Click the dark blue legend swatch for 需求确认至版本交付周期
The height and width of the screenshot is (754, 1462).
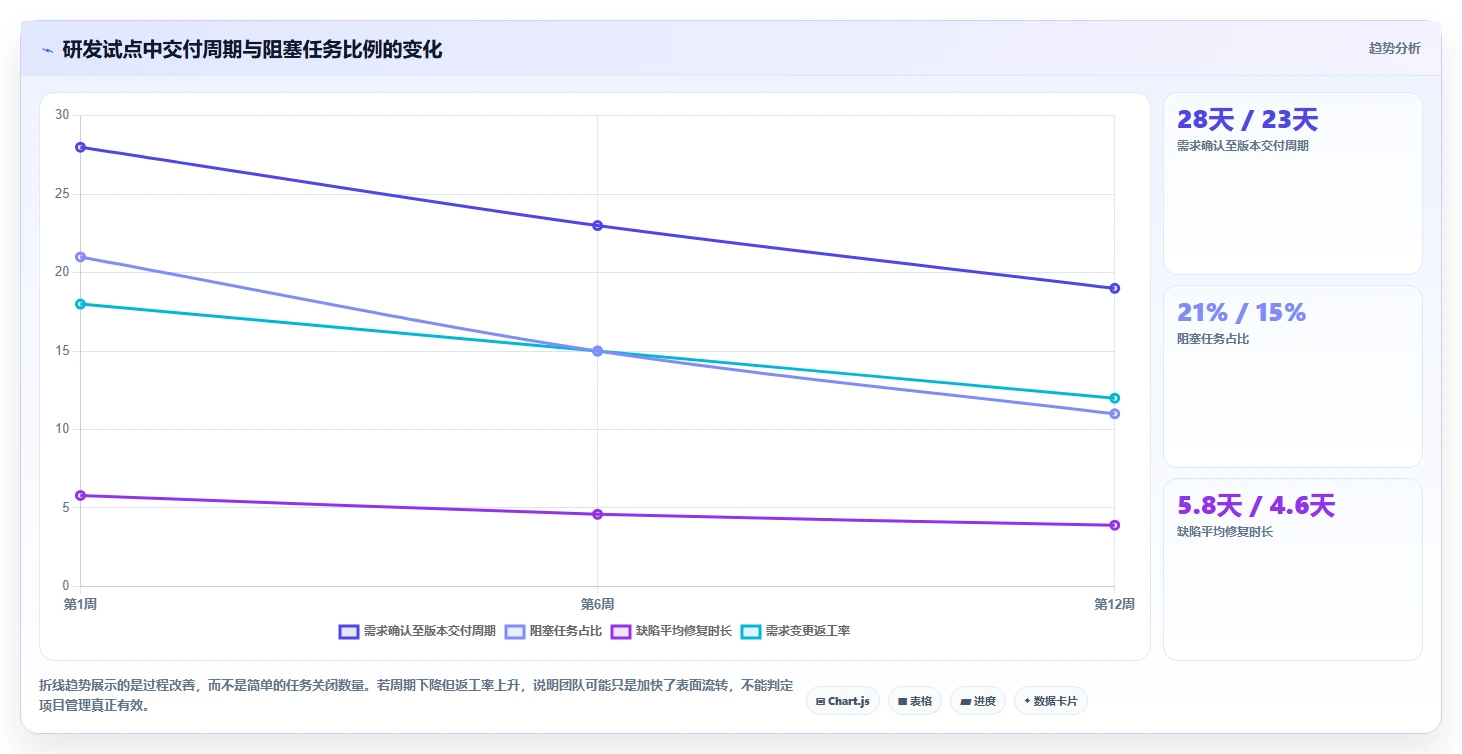click(349, 631)
